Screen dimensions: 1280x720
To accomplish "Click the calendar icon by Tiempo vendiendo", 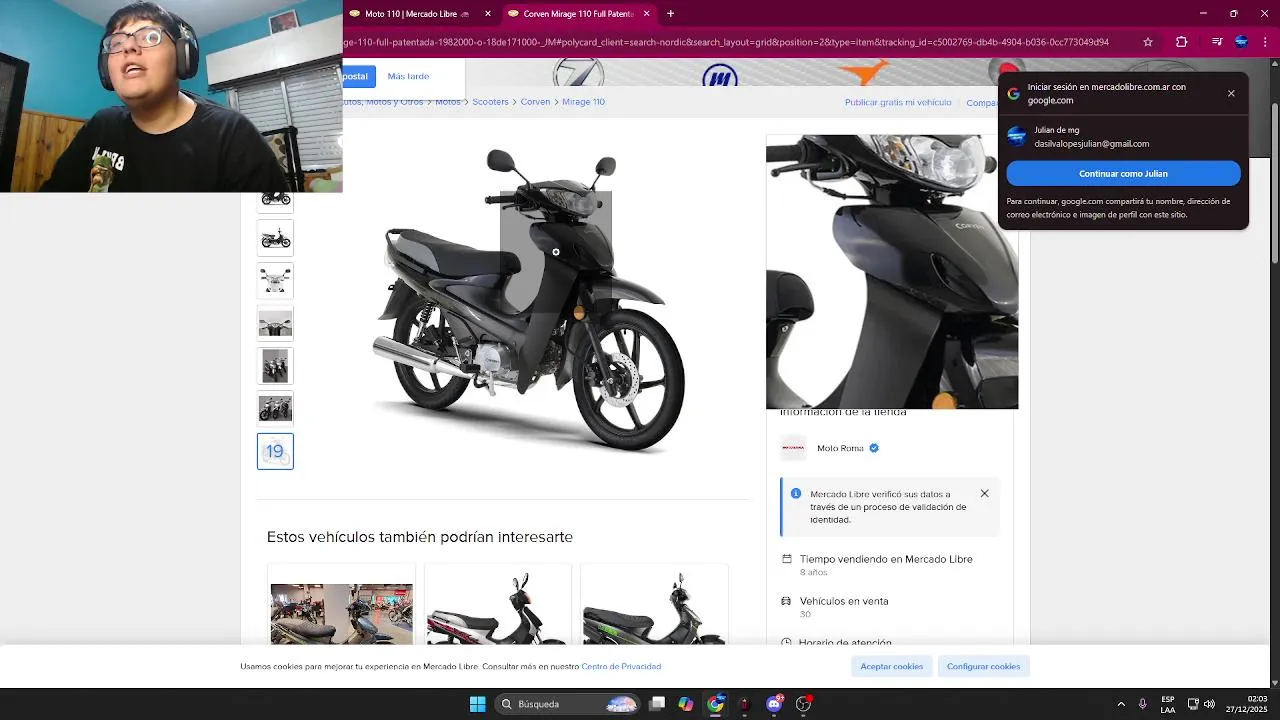I will coord(787,559).
